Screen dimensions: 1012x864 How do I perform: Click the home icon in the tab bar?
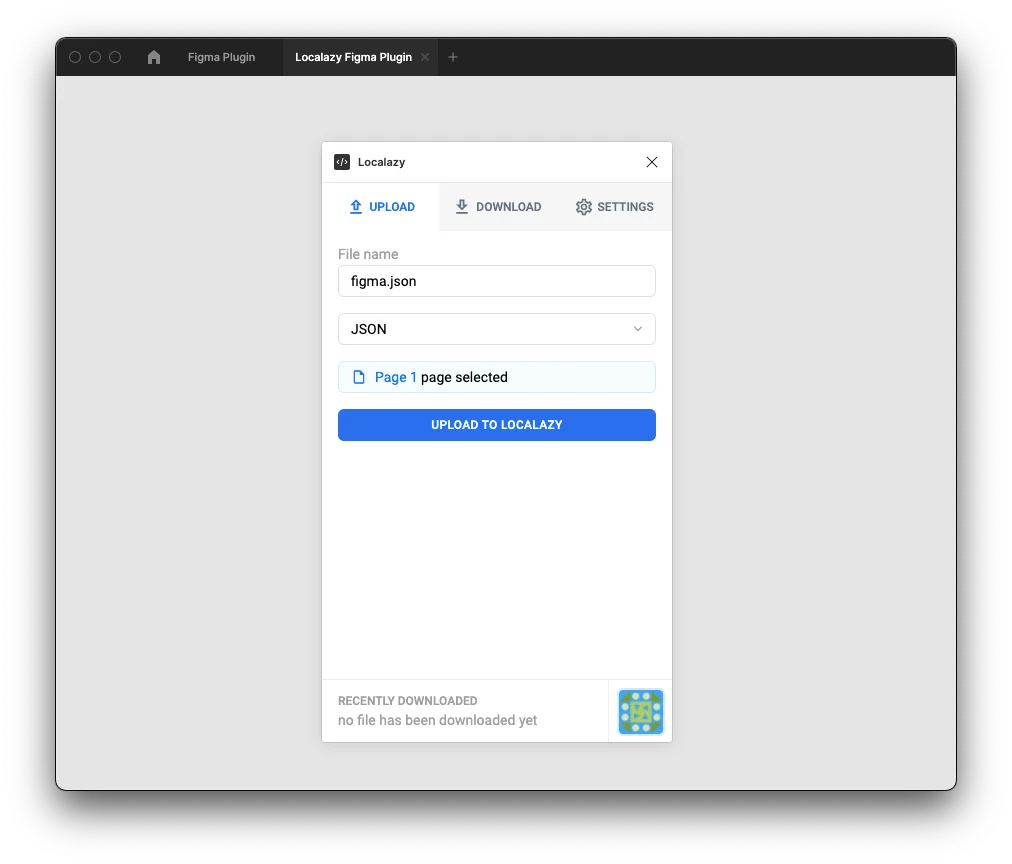click(153, 57)
